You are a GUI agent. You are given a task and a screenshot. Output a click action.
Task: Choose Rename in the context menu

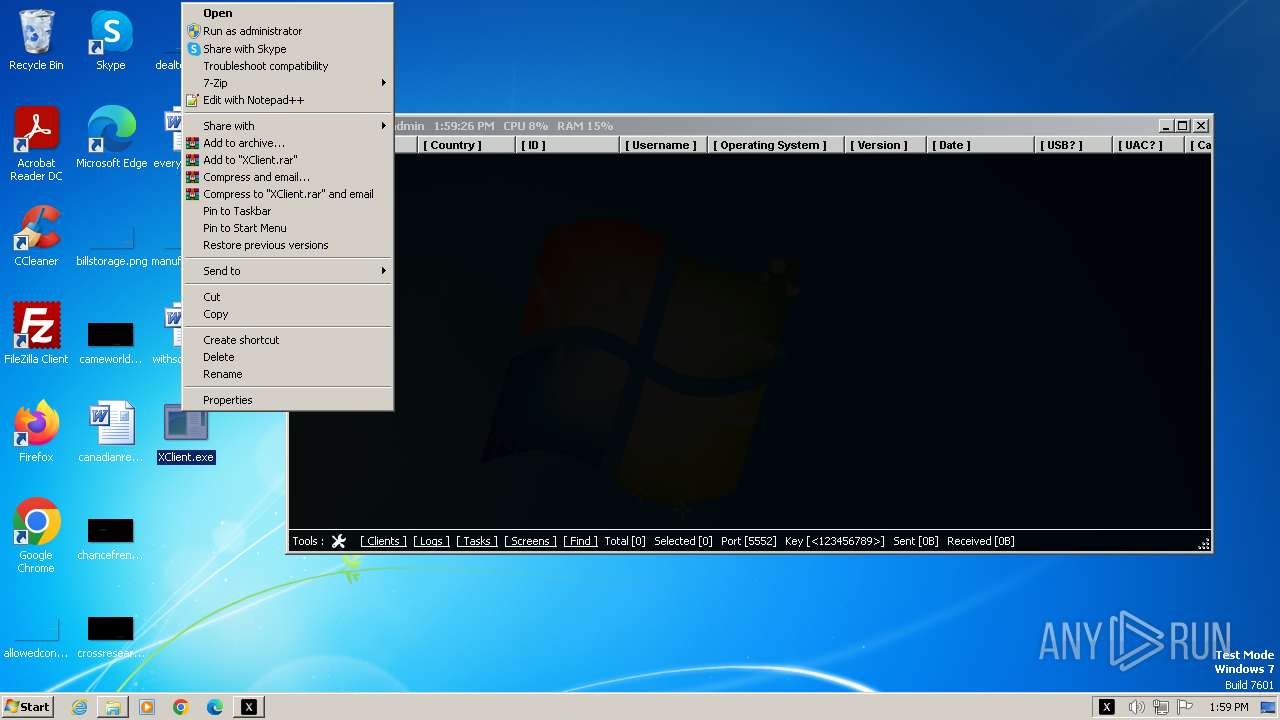287,374
